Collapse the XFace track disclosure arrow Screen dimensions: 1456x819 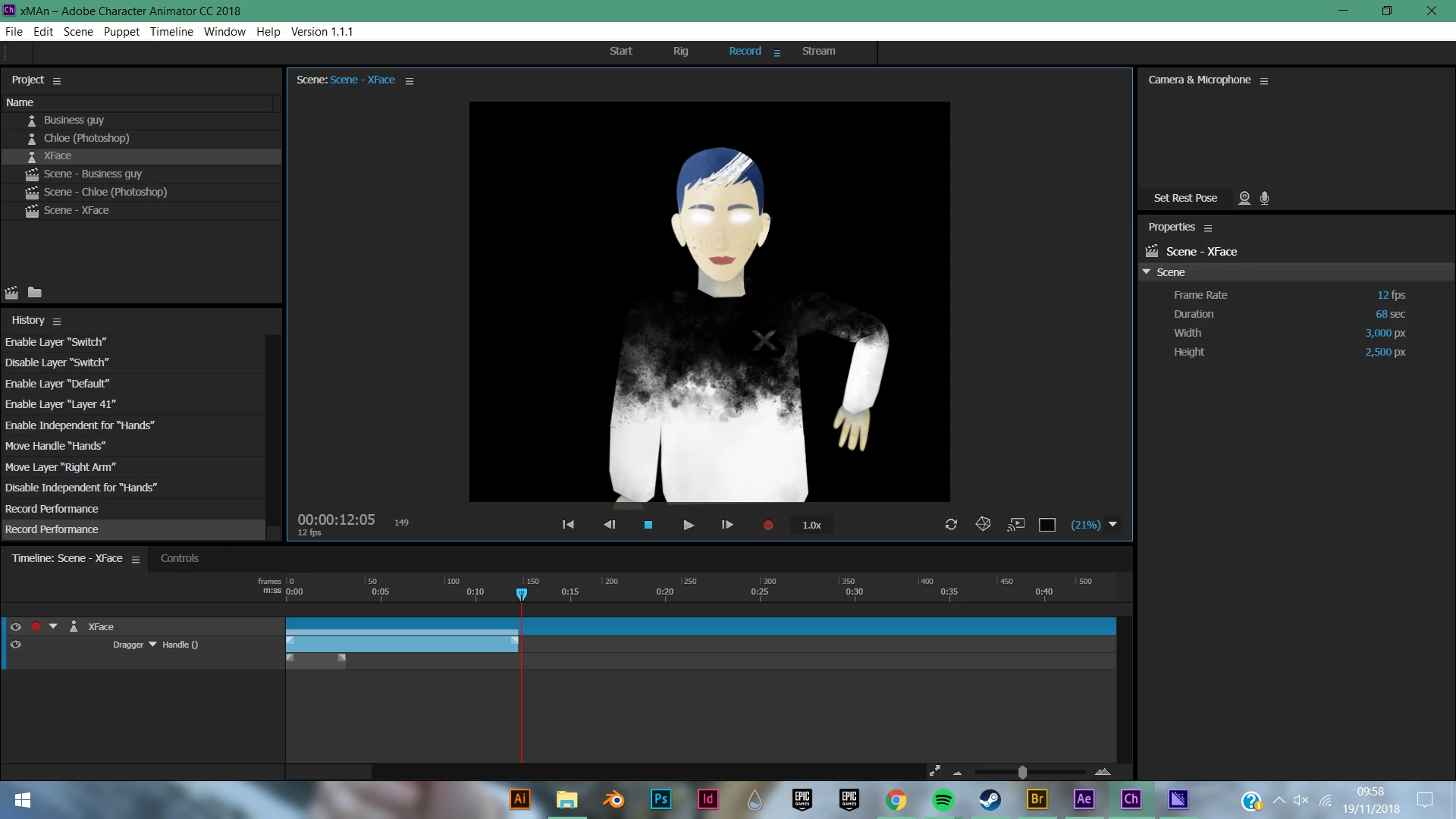click(53, 626)
